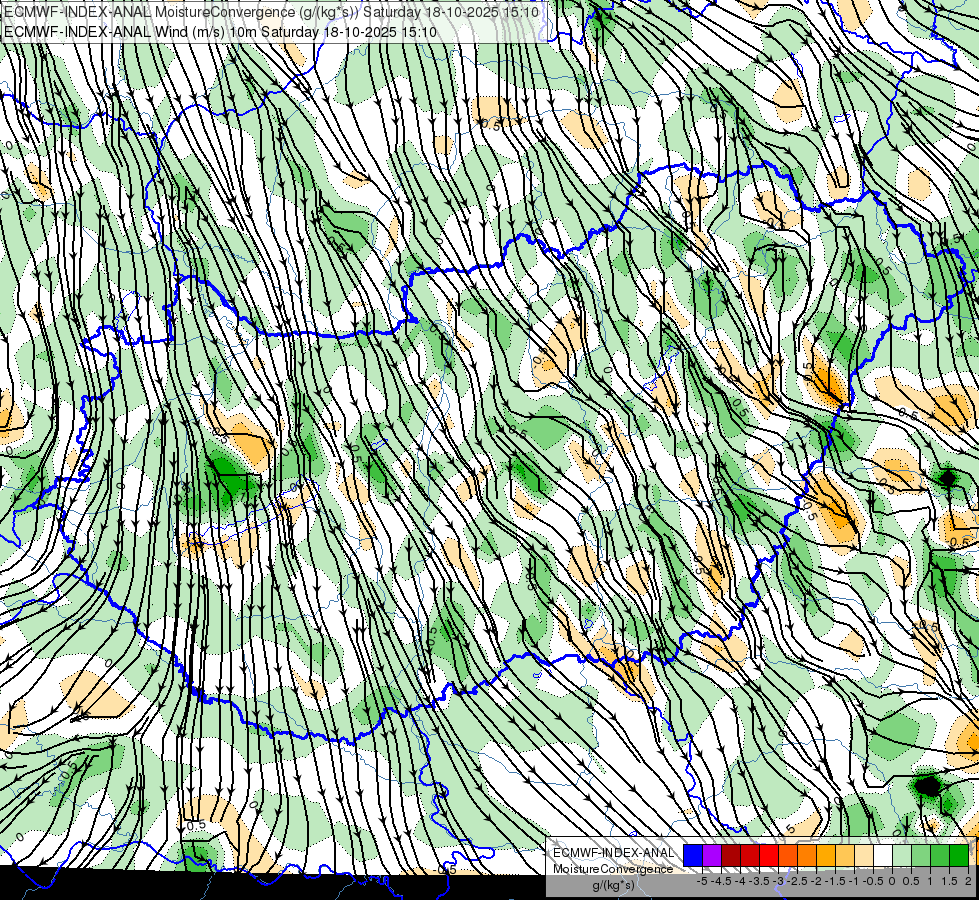The image size is (979, 900).
Task: Click the MoistureConvergence title line at top
Action: (x=272, y=12)
